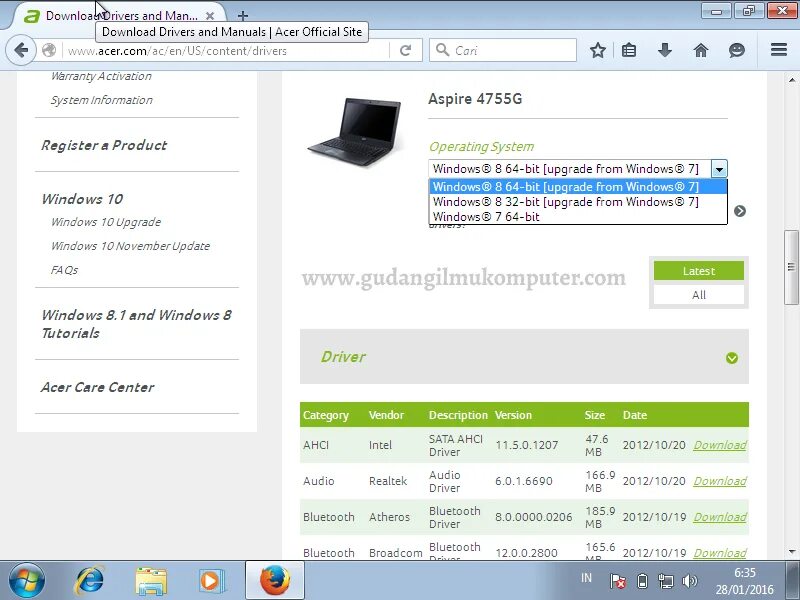Click the Firefox taskbar icon

(x=274, y=581)
